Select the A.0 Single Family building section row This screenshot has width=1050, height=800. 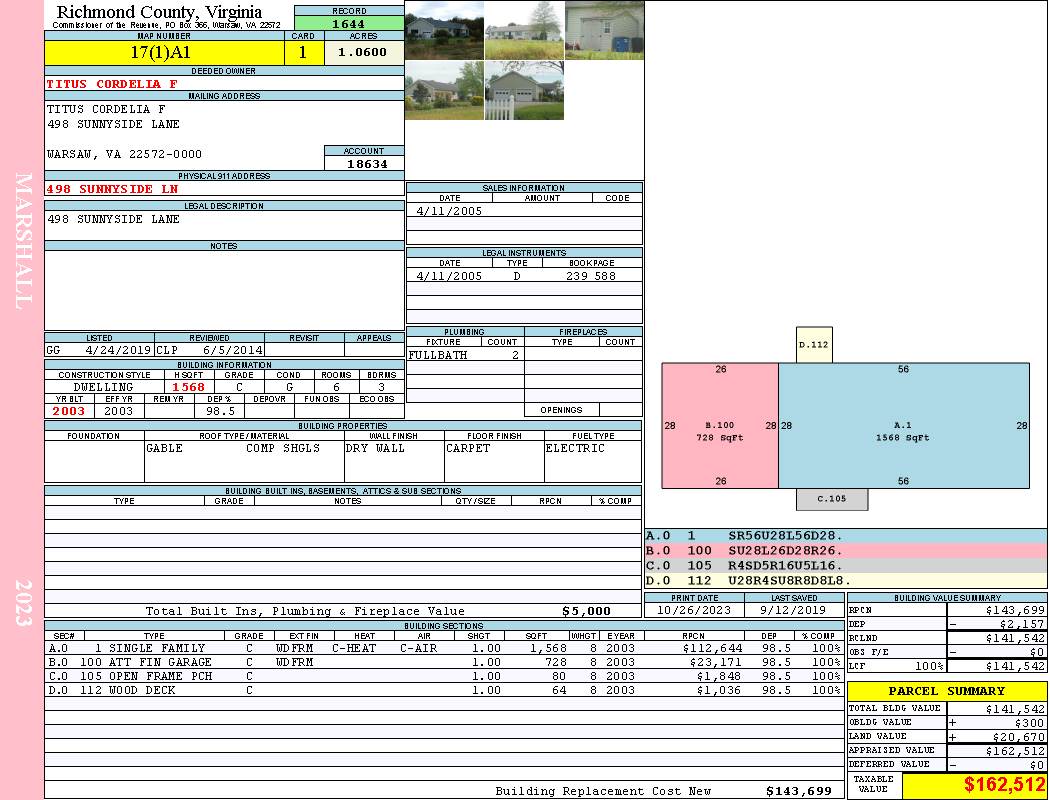click(443, 648)
